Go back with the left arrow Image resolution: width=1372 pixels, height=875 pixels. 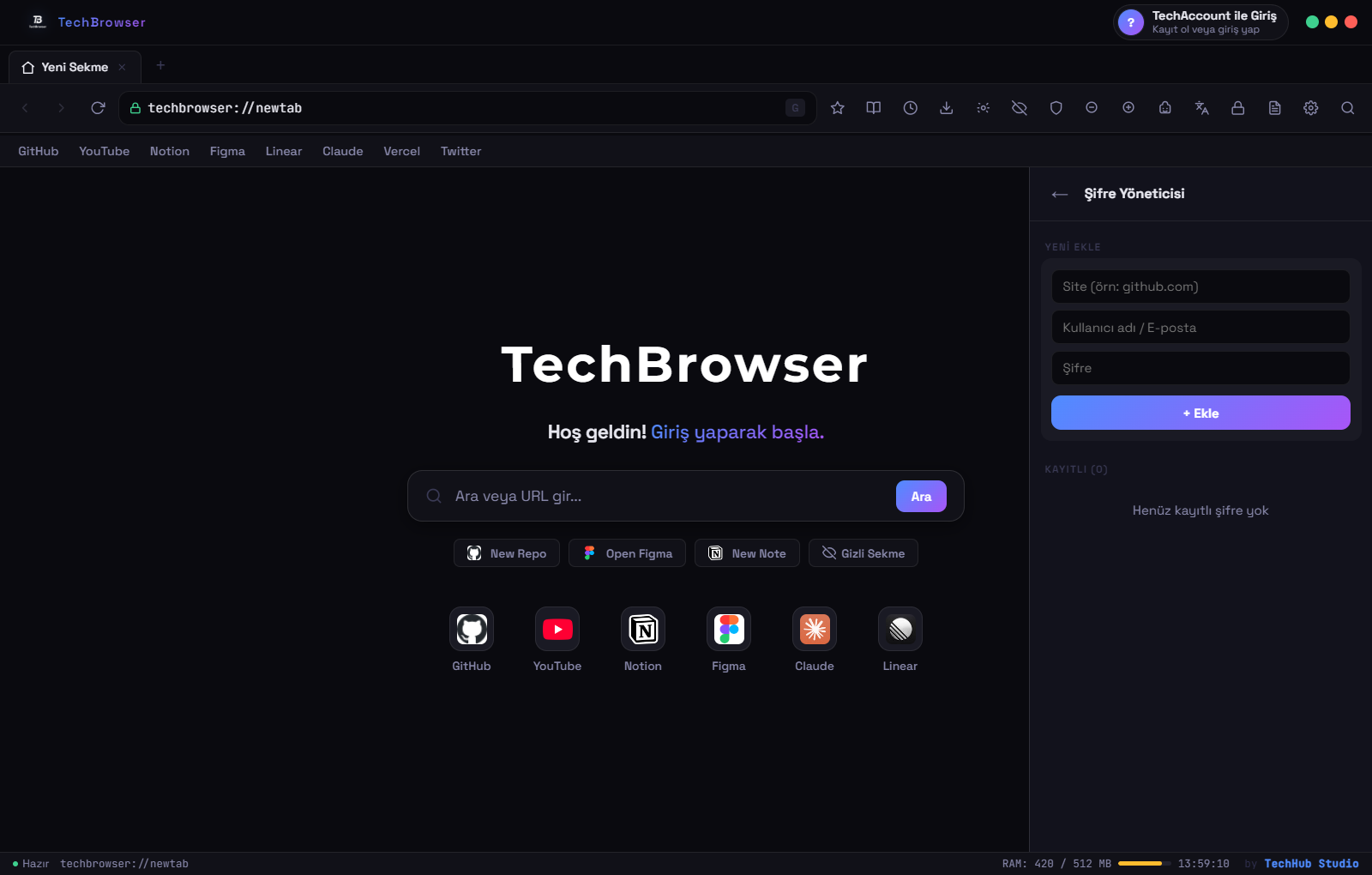25,108
